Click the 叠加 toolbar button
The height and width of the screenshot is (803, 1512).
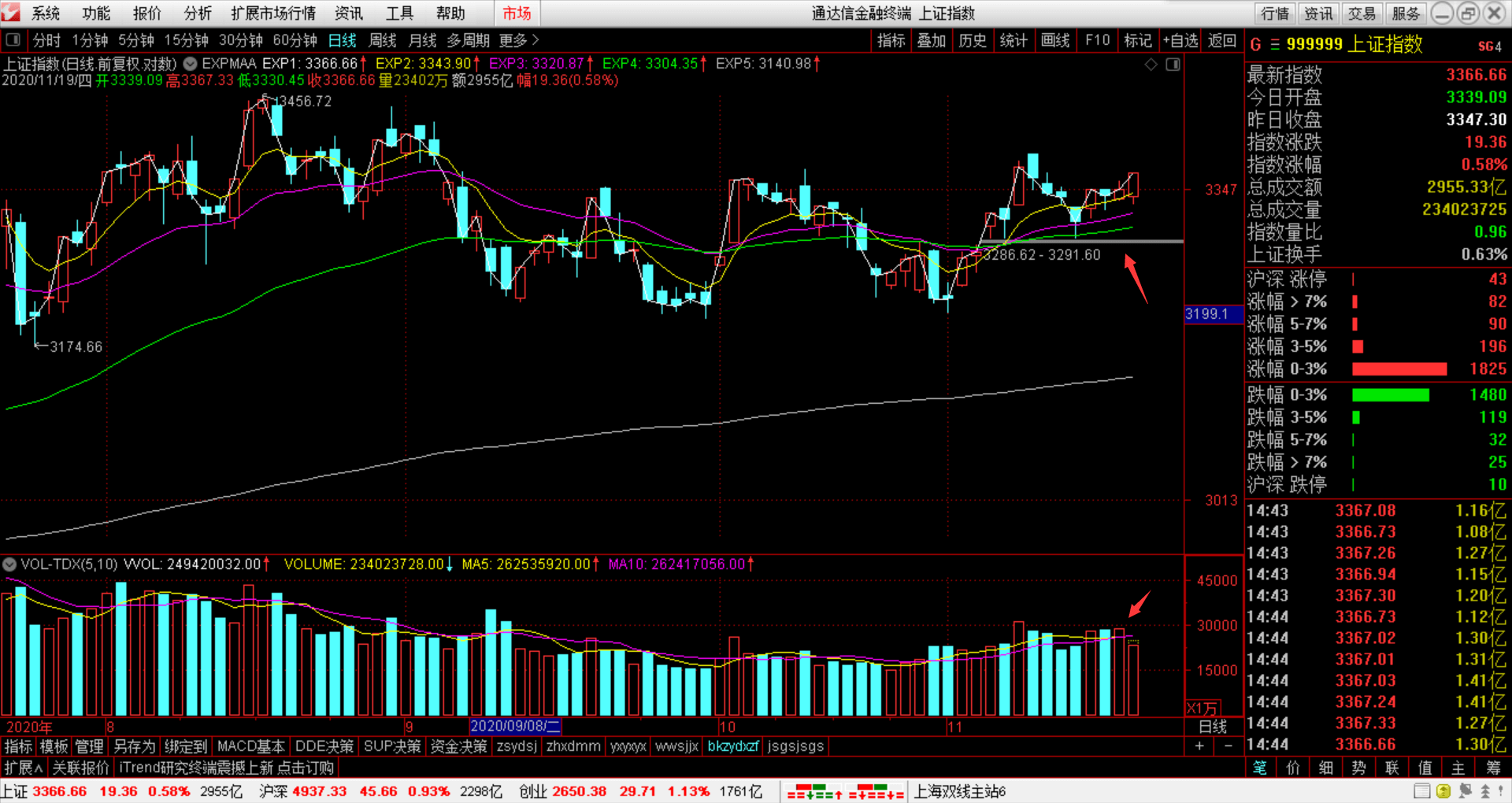tap(932, 40)
